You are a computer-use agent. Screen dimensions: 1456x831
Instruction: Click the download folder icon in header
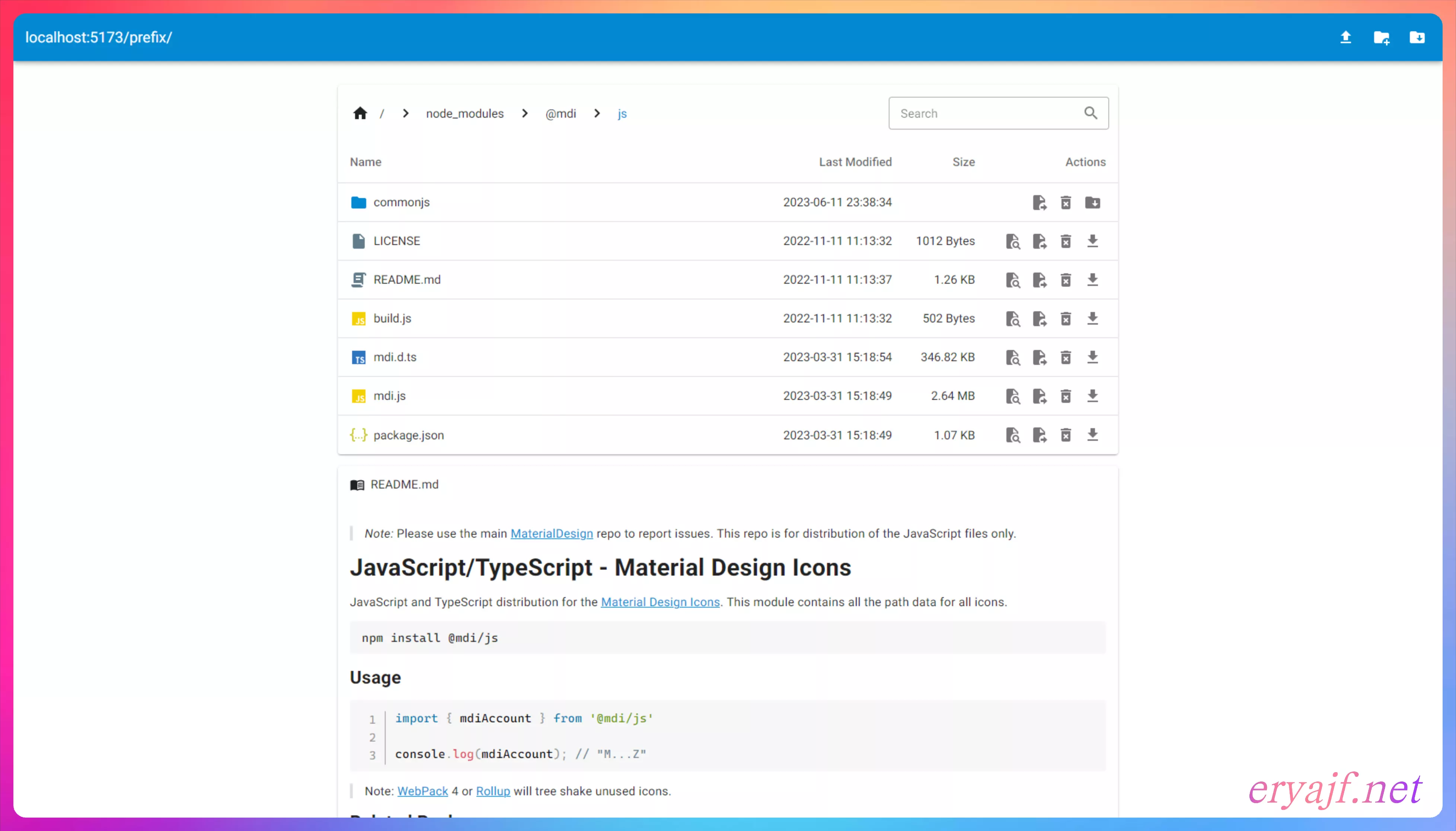pyautogui.click(x=1417, y=38)
